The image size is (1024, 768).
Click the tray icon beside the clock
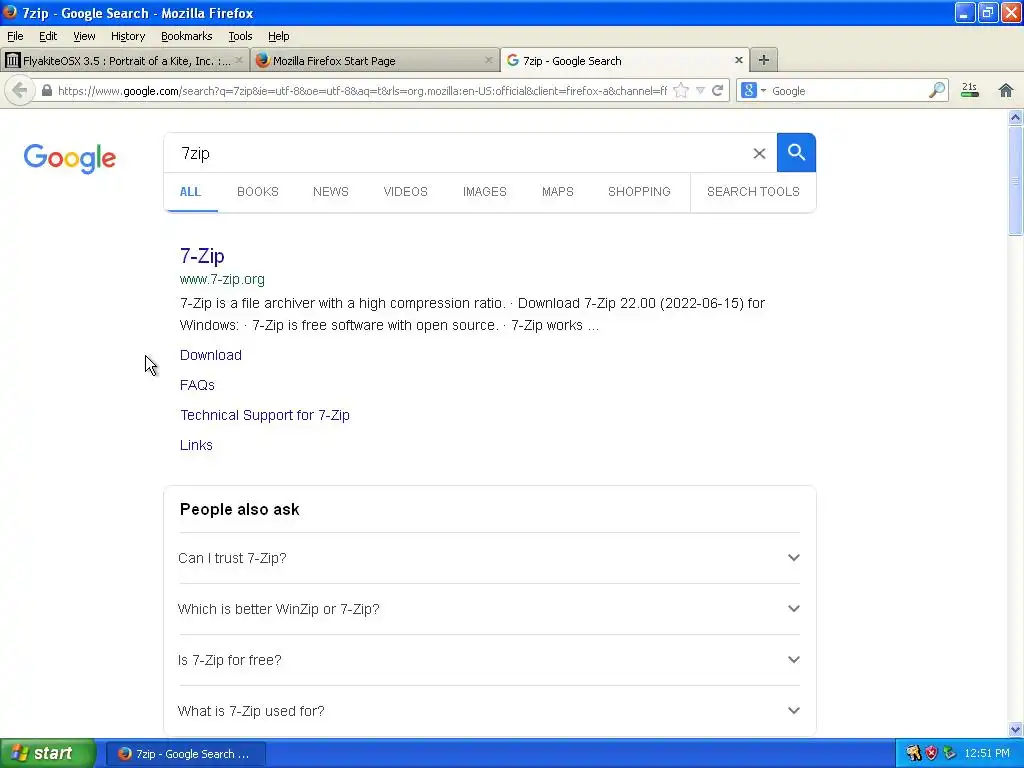[x=950, y=753]
